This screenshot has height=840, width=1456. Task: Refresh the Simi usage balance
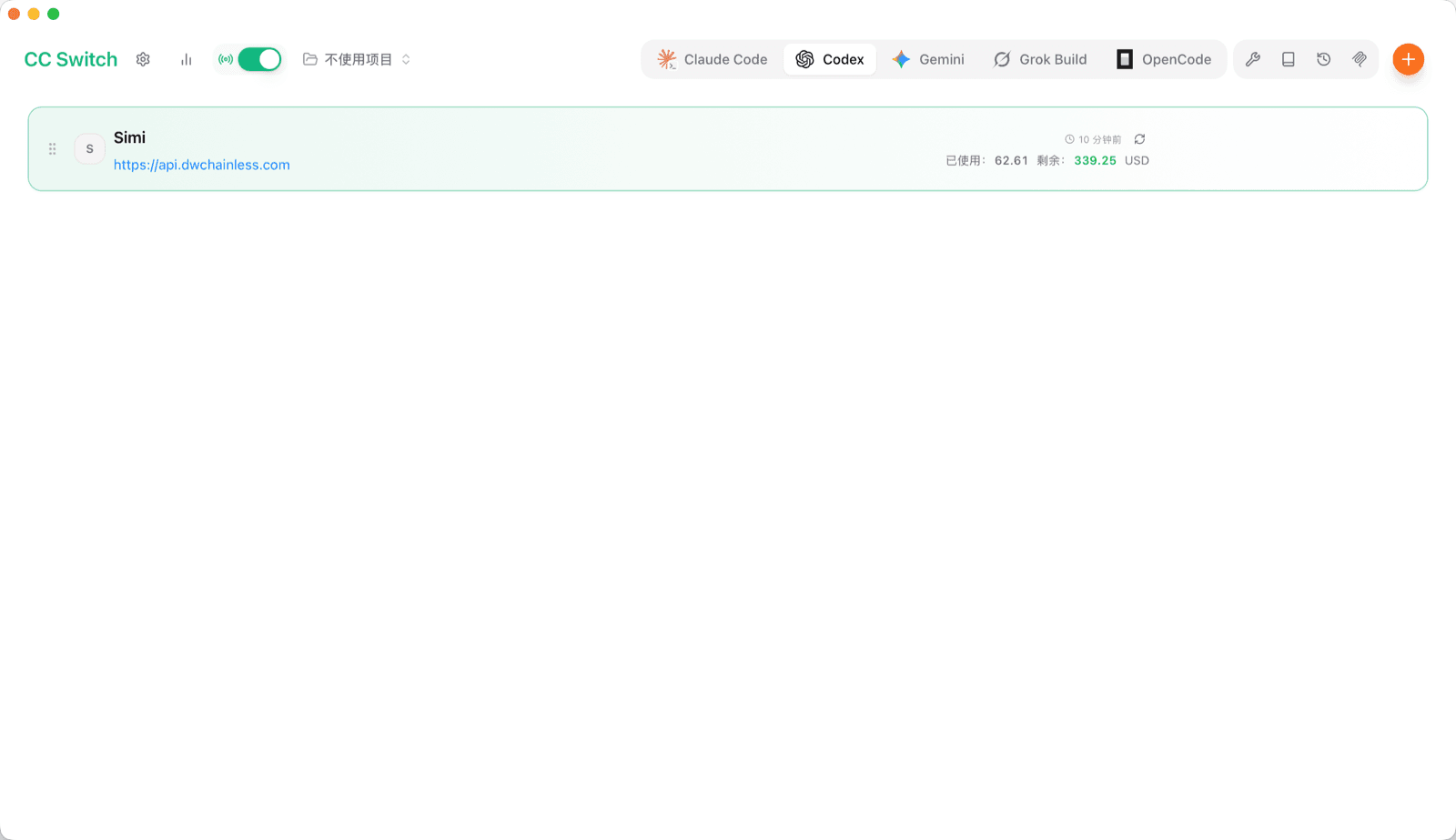click(1139, 139)
